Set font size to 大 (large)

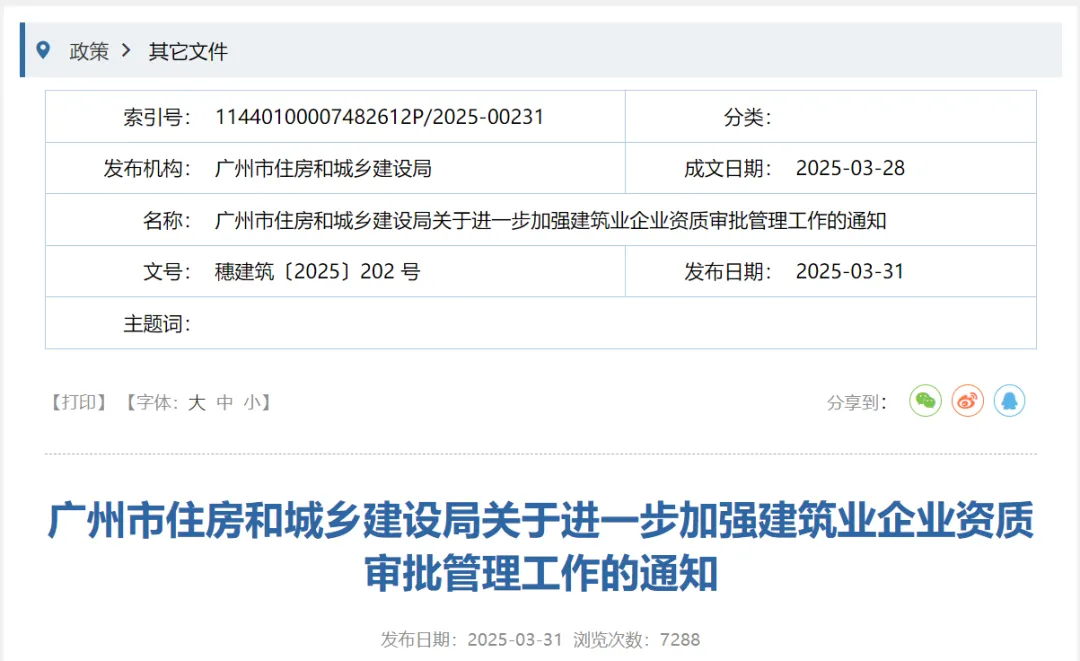click(x=196, y=402)
